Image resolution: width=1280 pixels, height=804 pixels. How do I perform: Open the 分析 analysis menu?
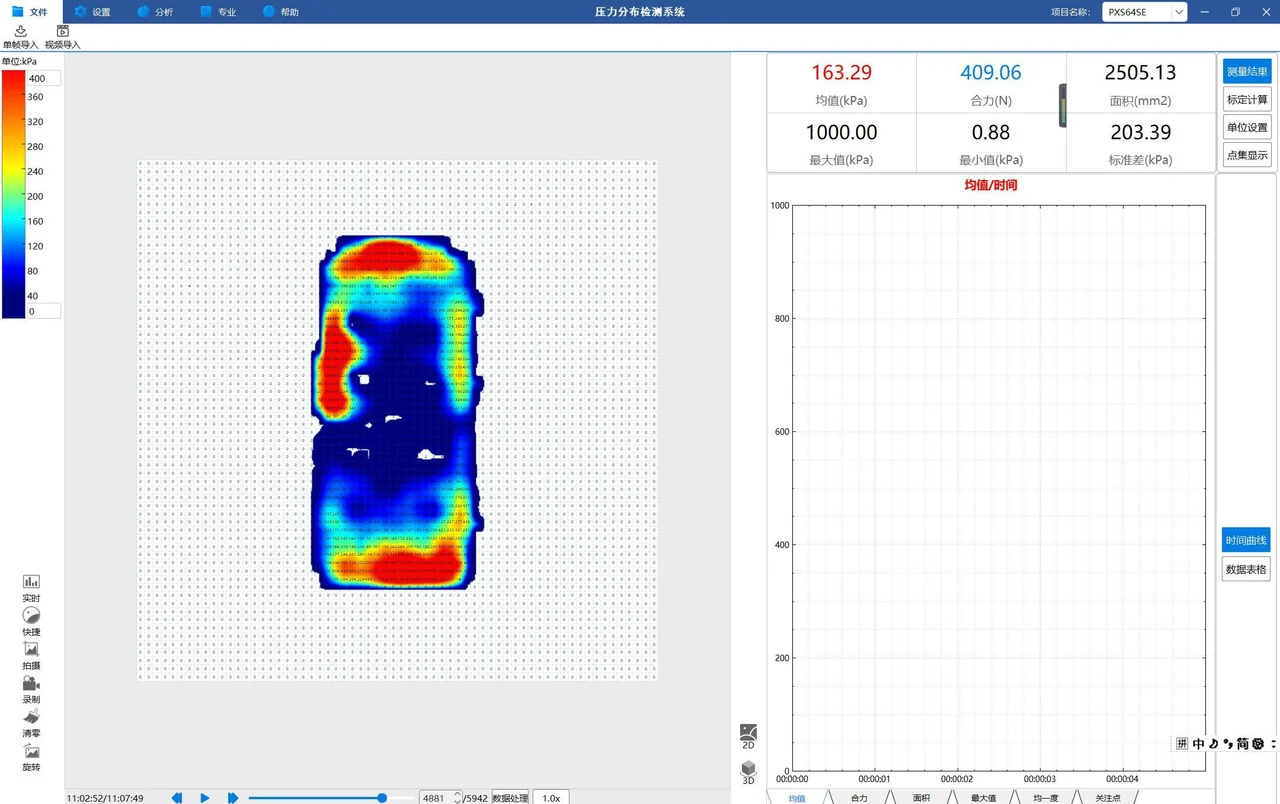155,12
